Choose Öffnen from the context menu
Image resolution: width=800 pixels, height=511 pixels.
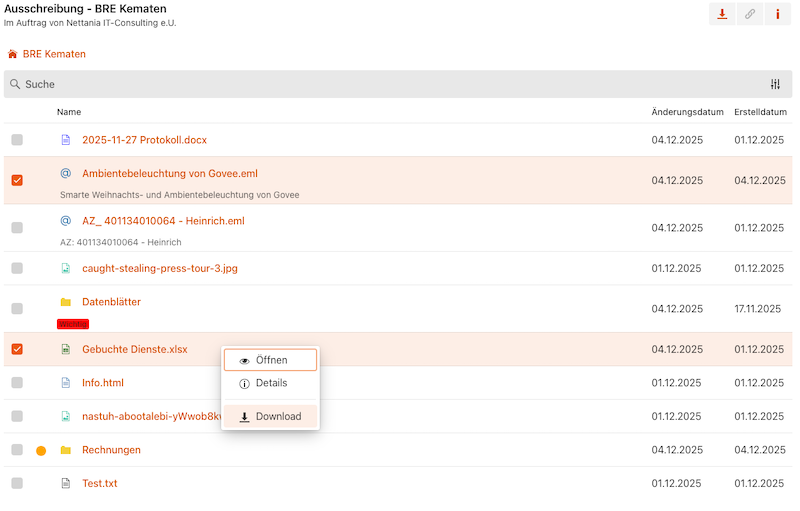[x=270, y=360]
